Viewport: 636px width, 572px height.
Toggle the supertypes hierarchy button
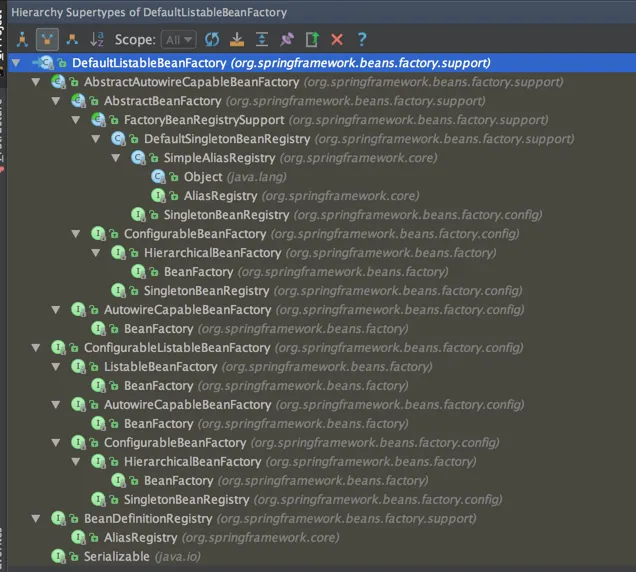46,40
